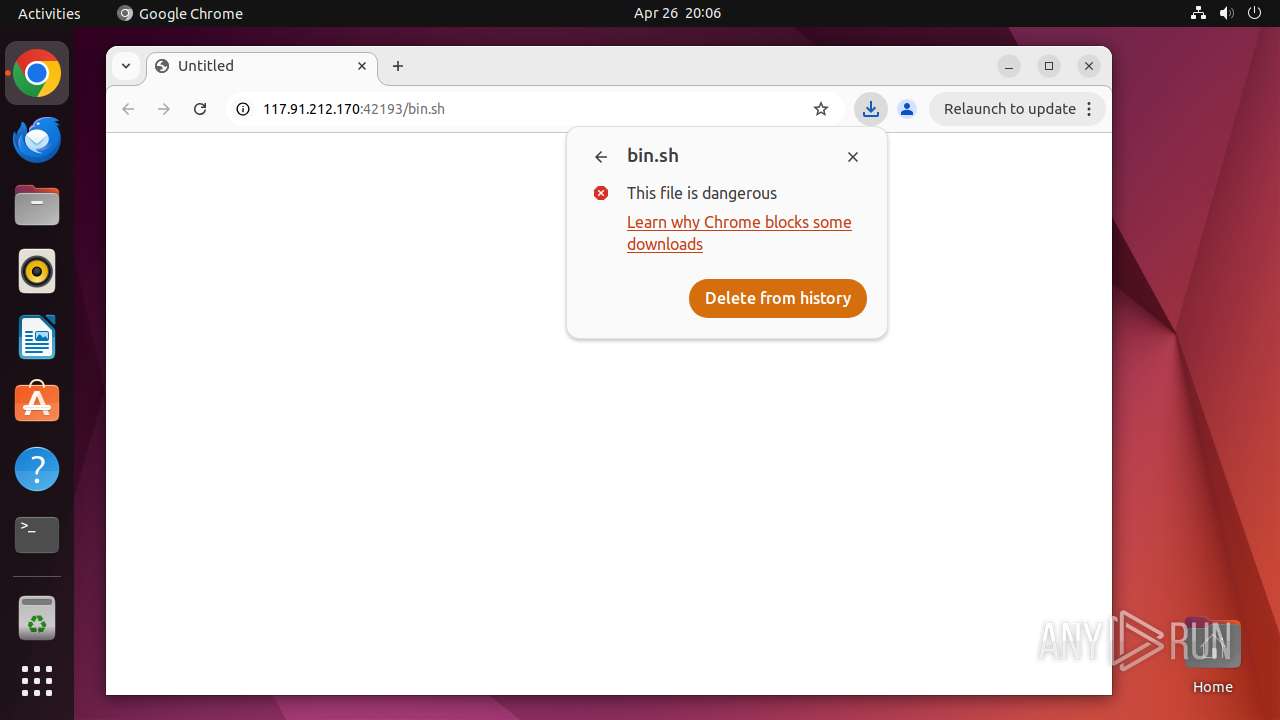Click the power icon in system tray

[1255, 13]
